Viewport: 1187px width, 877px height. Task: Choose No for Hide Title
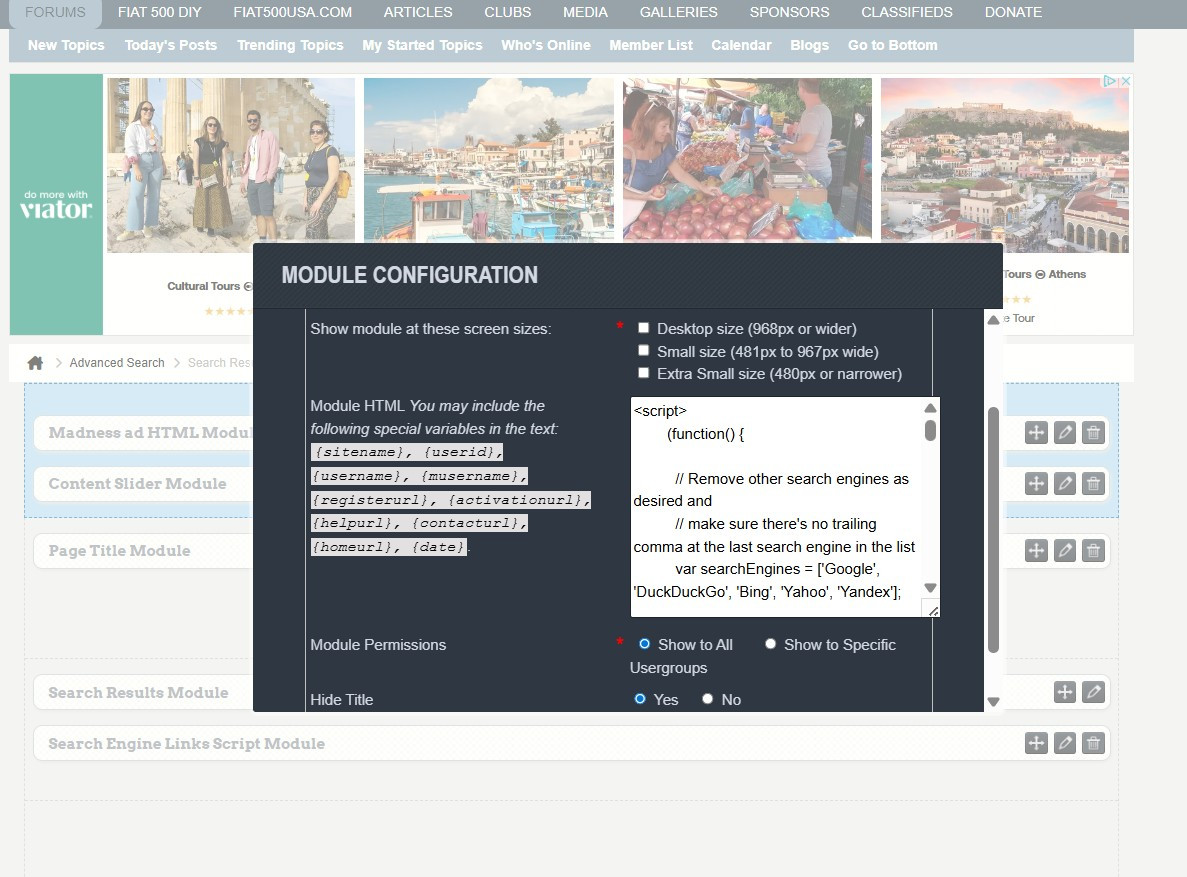(x=707, y=699)
